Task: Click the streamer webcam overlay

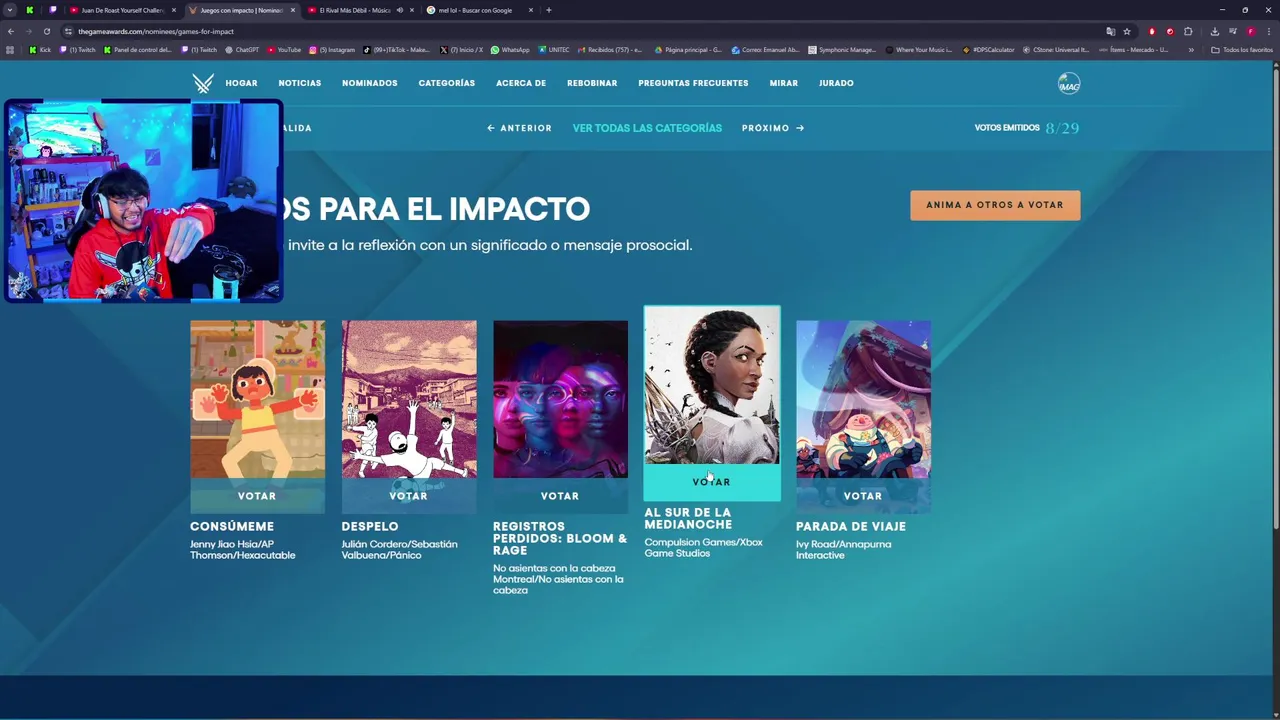Action: [144, 200]
